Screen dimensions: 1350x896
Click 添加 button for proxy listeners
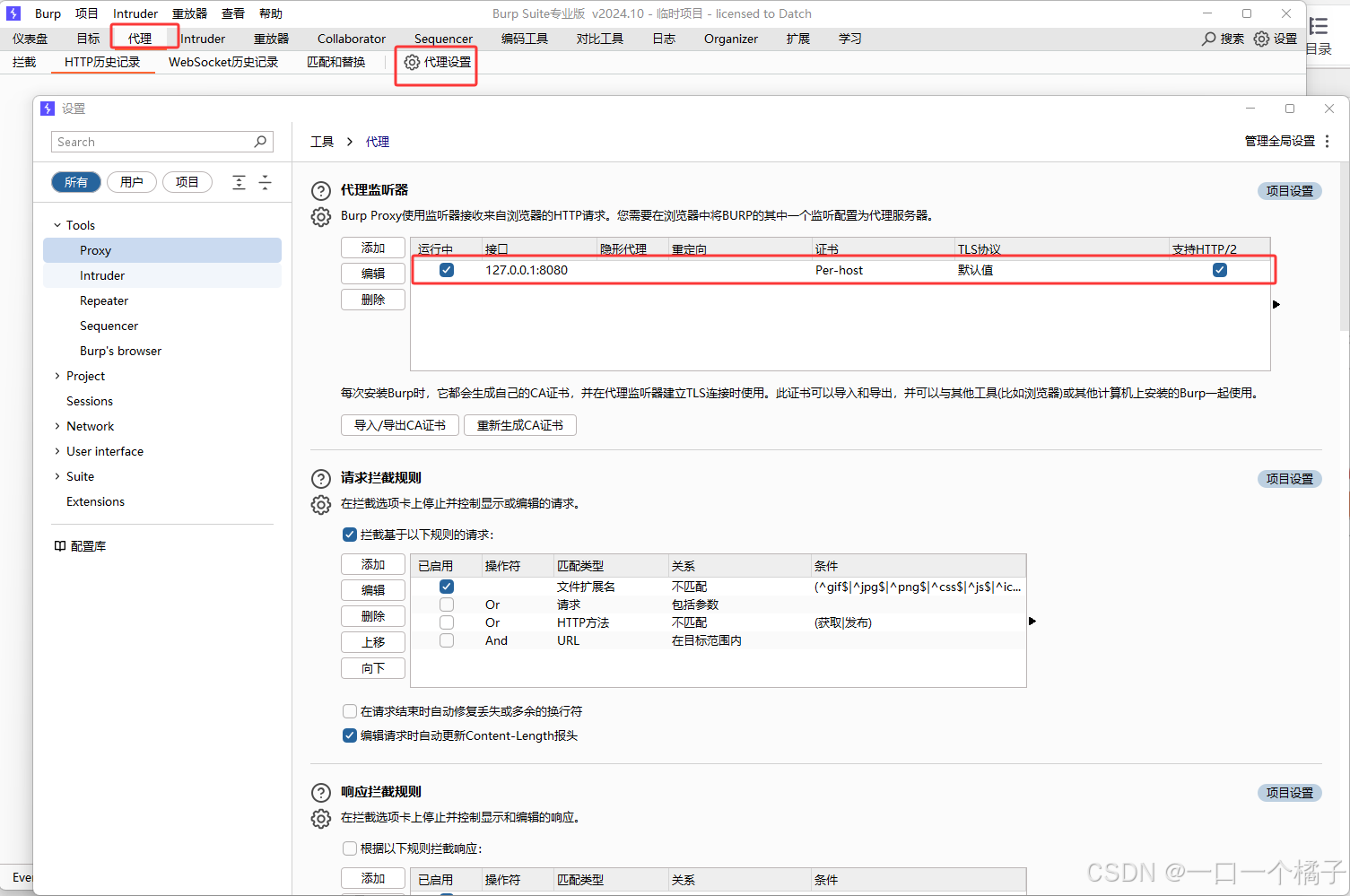[x=373, y=248]
